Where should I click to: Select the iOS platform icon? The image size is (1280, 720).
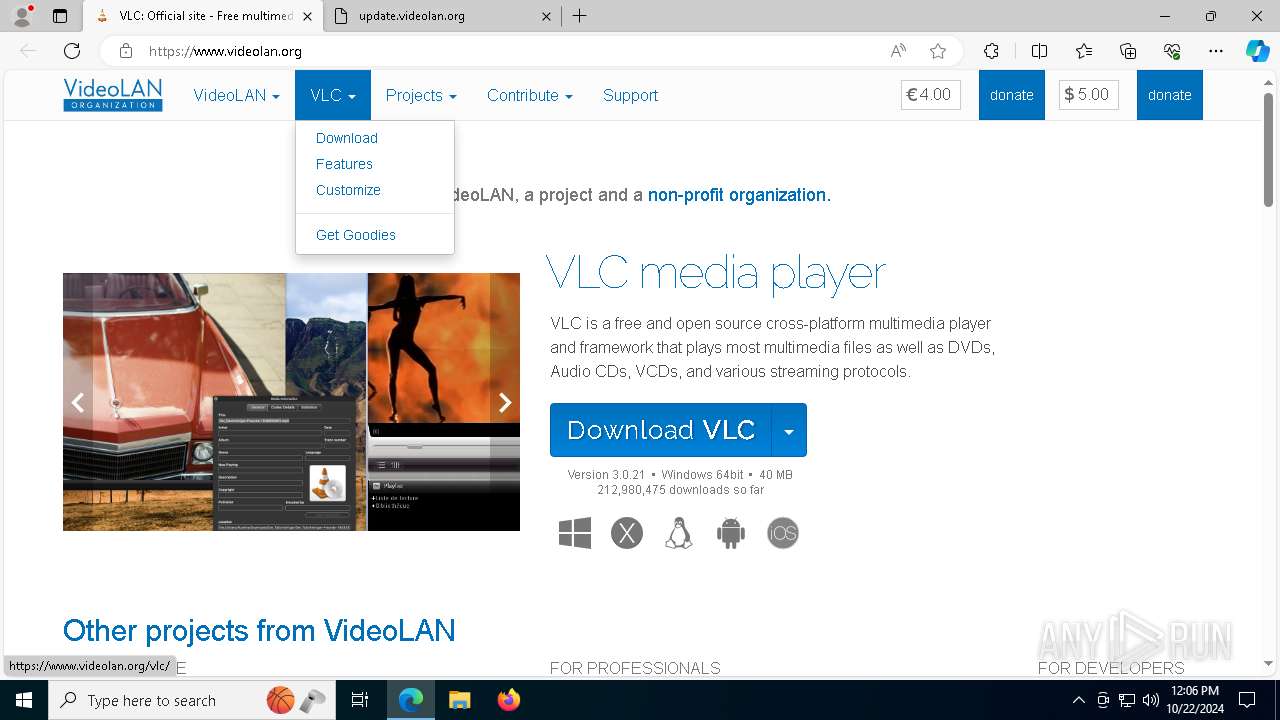coord(783,534)
